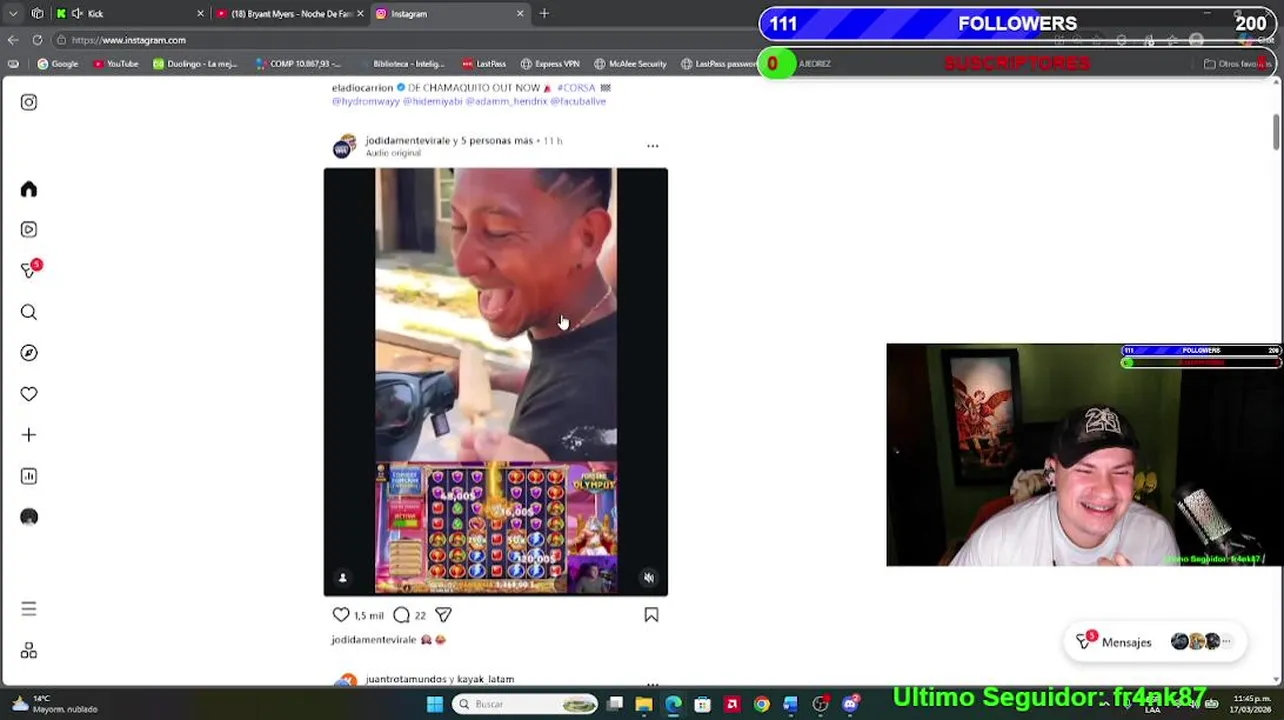Open the dashboard chart icon in sidebar

tap(29, 476)
